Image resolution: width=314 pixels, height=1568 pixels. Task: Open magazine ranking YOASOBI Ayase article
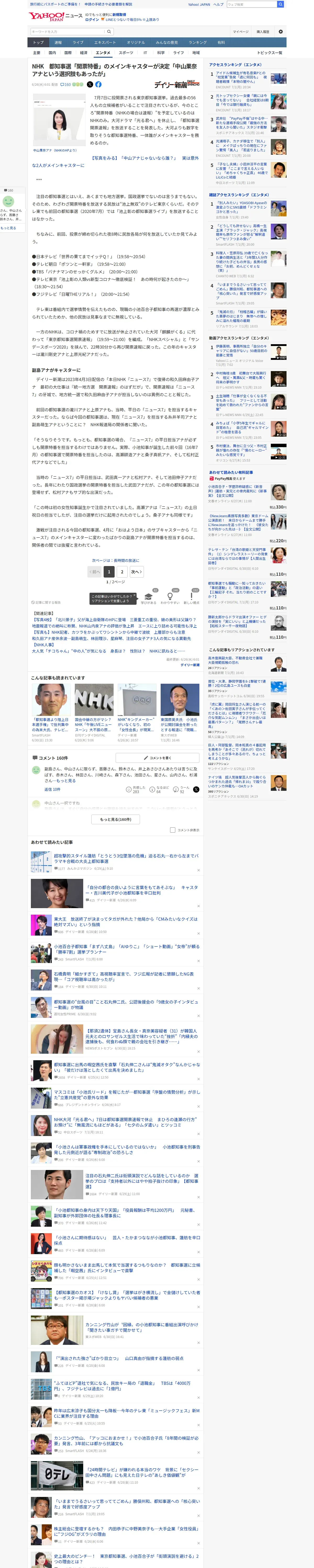(242, 207)
